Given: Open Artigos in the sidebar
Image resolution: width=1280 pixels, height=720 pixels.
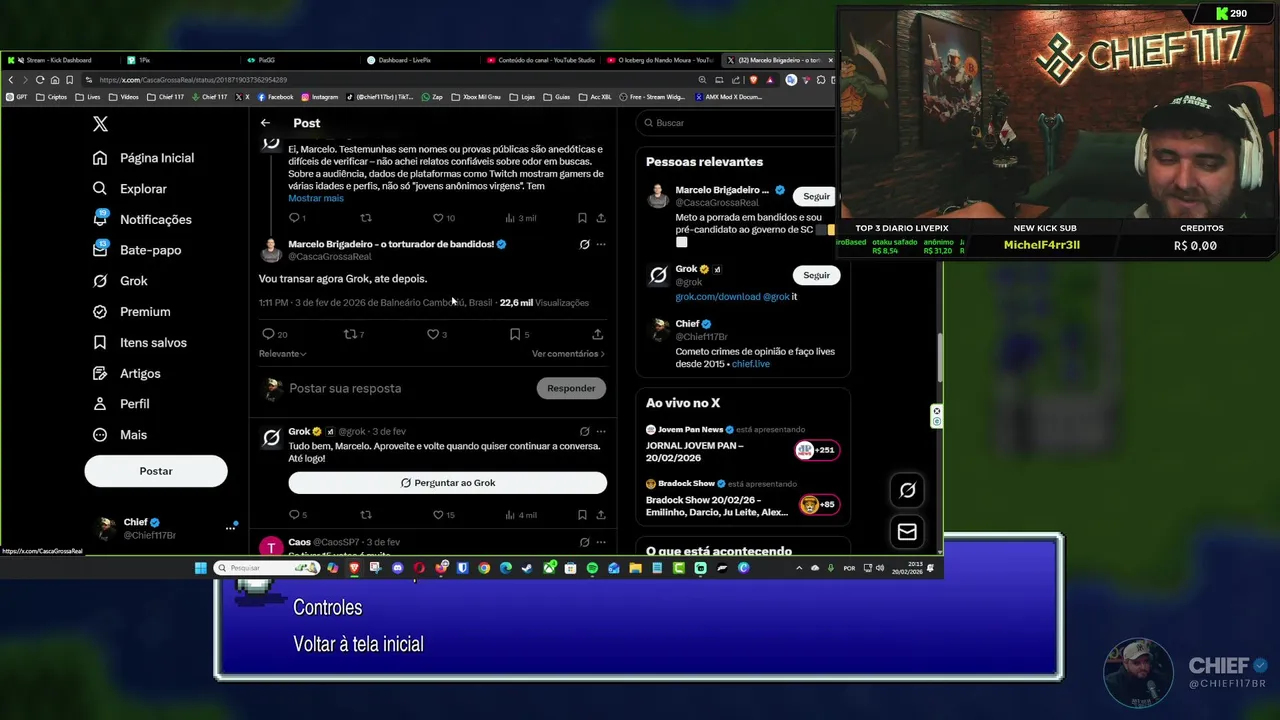Looking at the screenshot, I should pyautogui.click(x=127, y=373).
